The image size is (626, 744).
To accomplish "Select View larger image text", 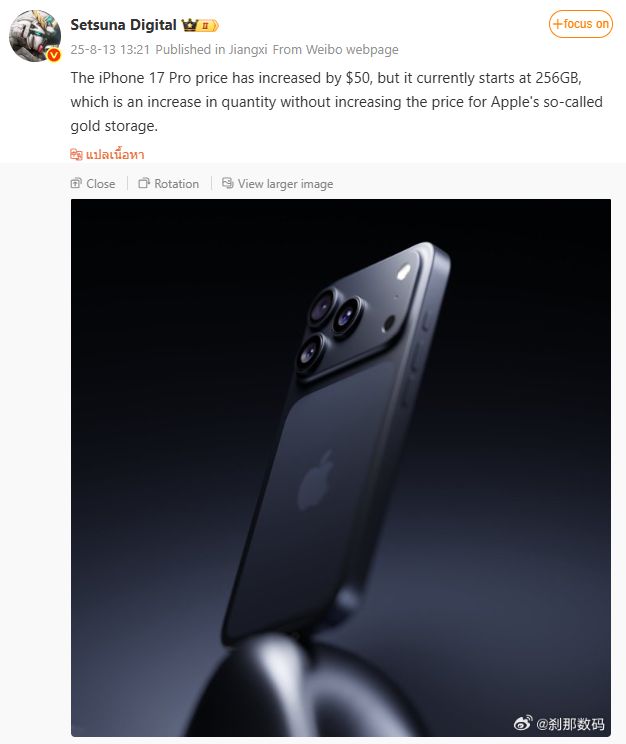I will tap(285, 184).
